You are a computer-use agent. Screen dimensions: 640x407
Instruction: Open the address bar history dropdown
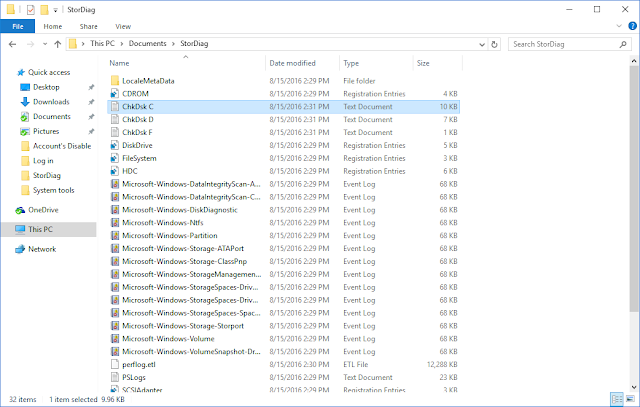482,44
